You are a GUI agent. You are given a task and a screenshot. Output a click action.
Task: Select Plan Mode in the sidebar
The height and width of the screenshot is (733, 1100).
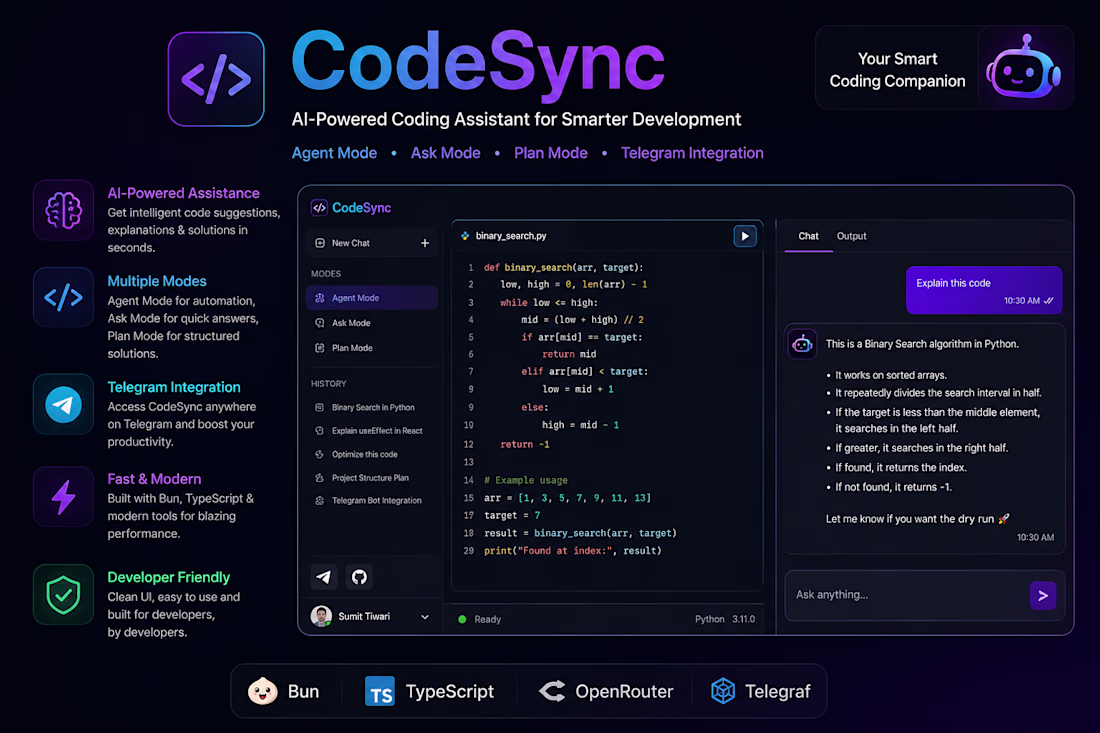[372, 348]
